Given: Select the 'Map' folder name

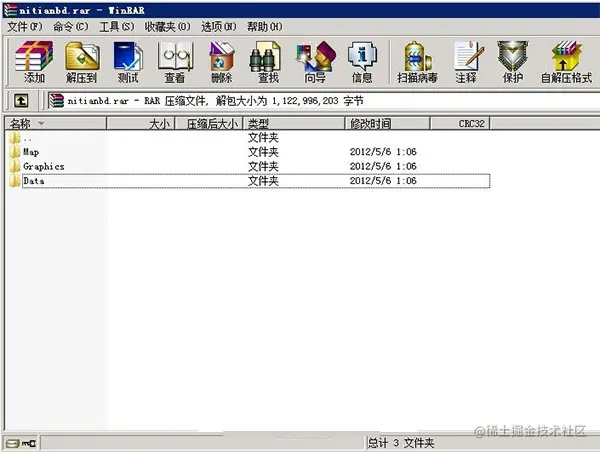Looking at the screenshot, I should tap(31, 152).
